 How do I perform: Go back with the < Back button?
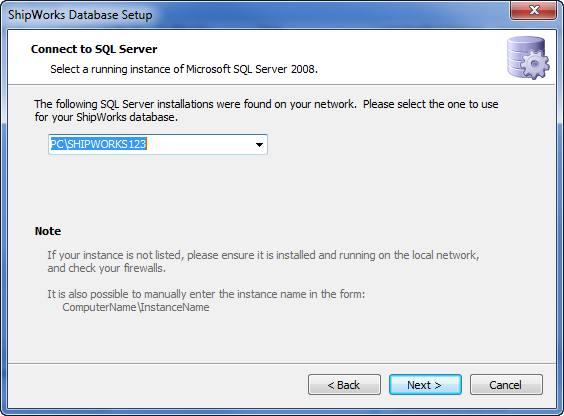pyautogui.click(x=344, y=385)
